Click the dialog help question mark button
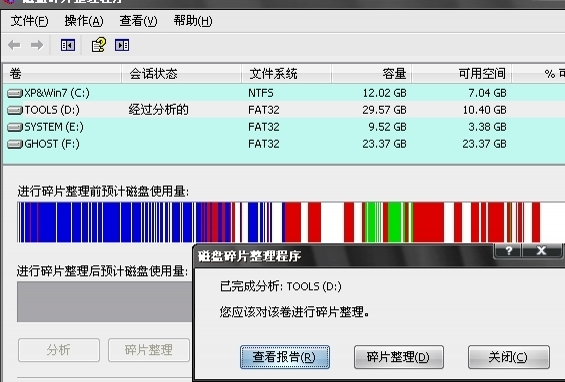The height and width of the screenshot is (382, 565). 508,250
